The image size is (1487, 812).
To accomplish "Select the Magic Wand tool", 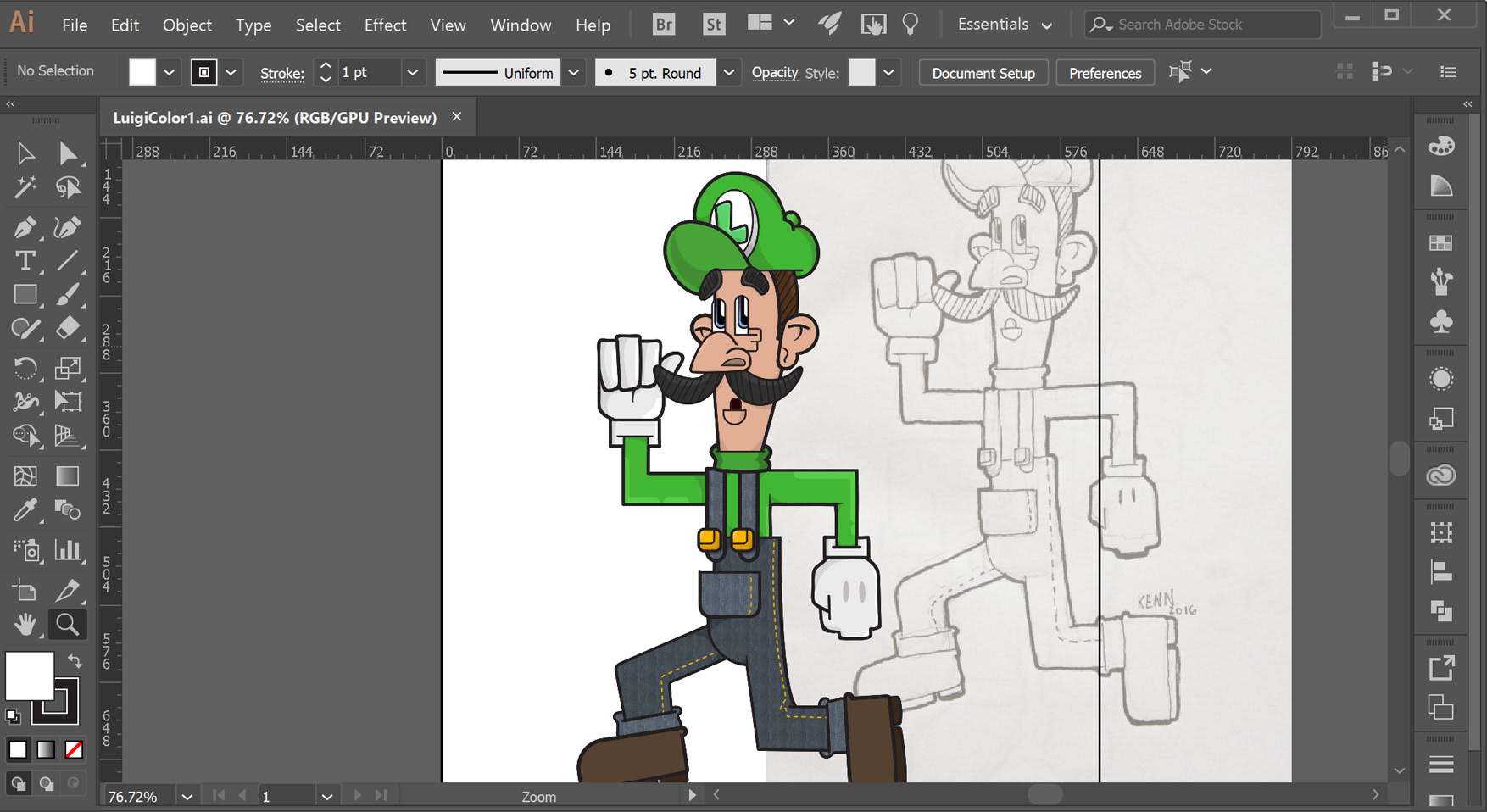I will click(25, 186).
